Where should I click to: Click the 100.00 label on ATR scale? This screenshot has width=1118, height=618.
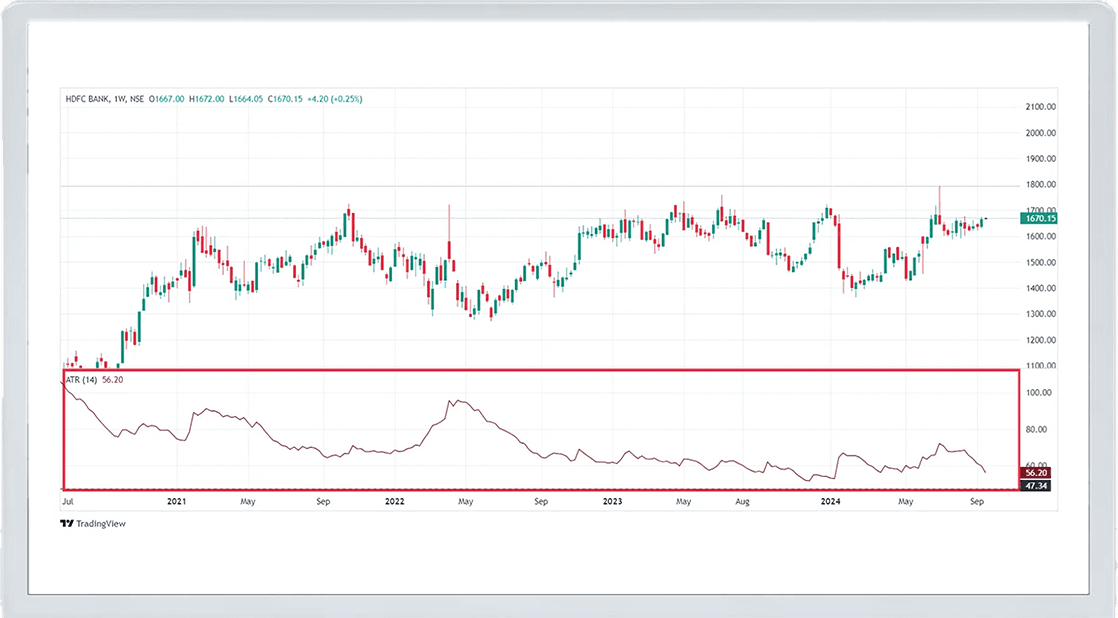(1040, 393)
